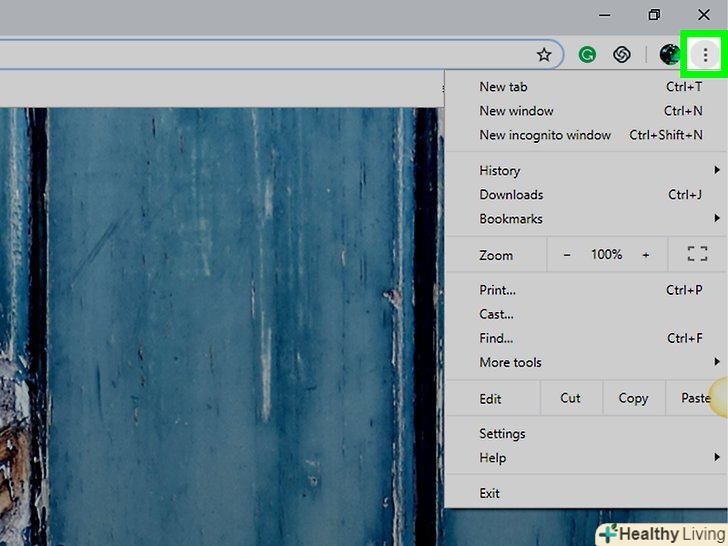Open the Grammarly extension icon

click(588, 55)
